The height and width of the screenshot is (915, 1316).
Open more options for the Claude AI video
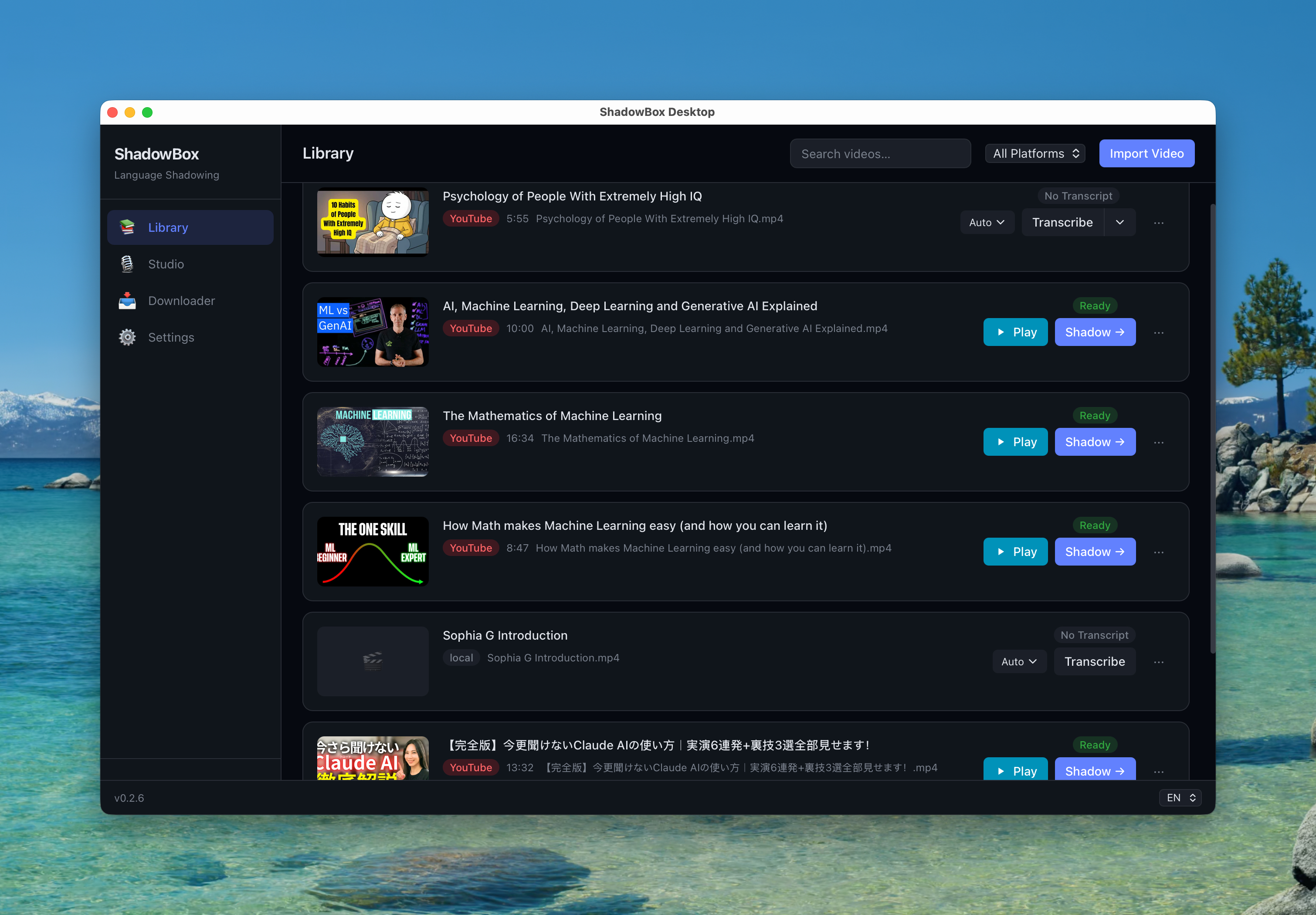click(x=1158, y=771)
